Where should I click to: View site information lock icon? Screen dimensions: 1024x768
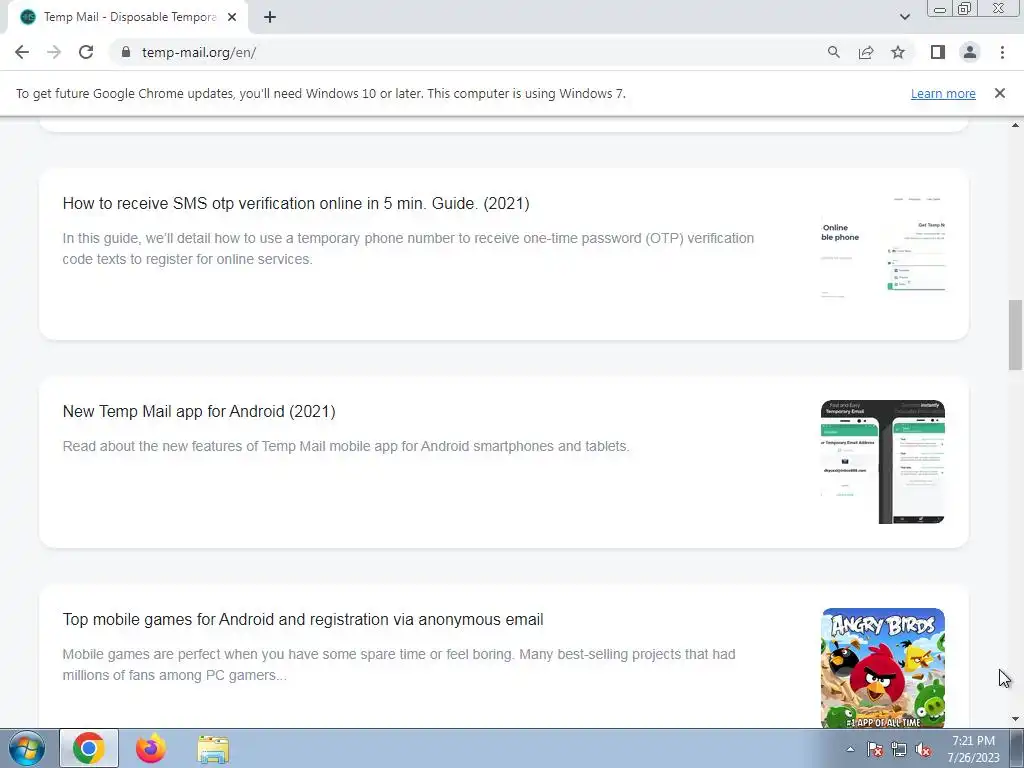coord(126,52)
